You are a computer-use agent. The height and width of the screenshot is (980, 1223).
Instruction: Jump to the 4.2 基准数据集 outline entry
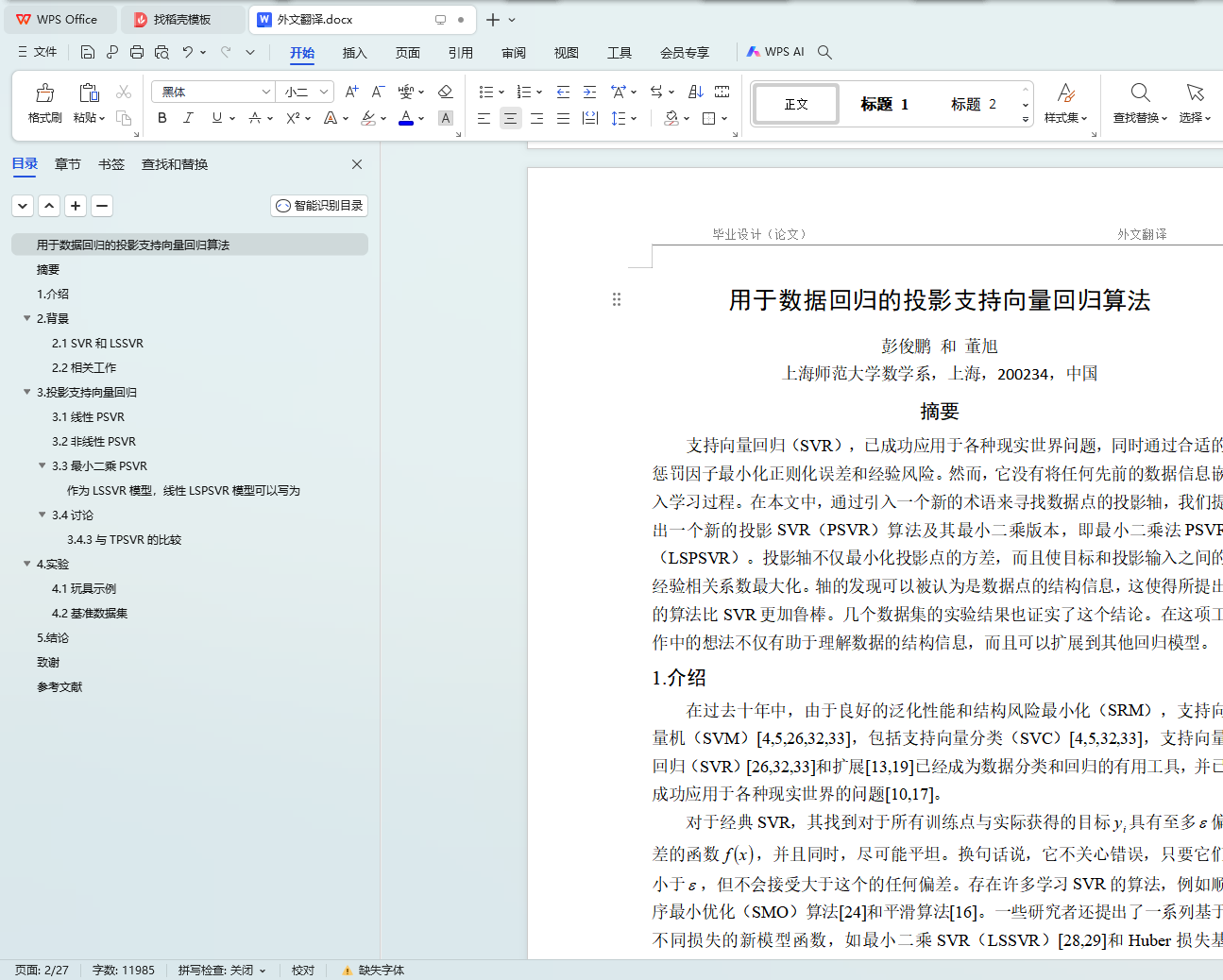tap(90, 613)
